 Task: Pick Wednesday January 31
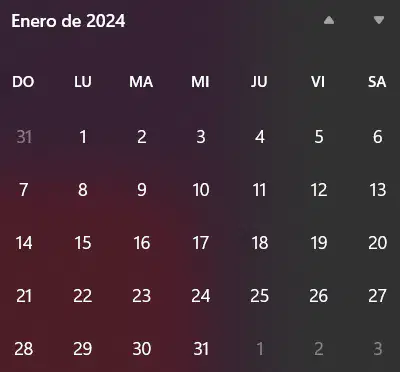(201, 349)
